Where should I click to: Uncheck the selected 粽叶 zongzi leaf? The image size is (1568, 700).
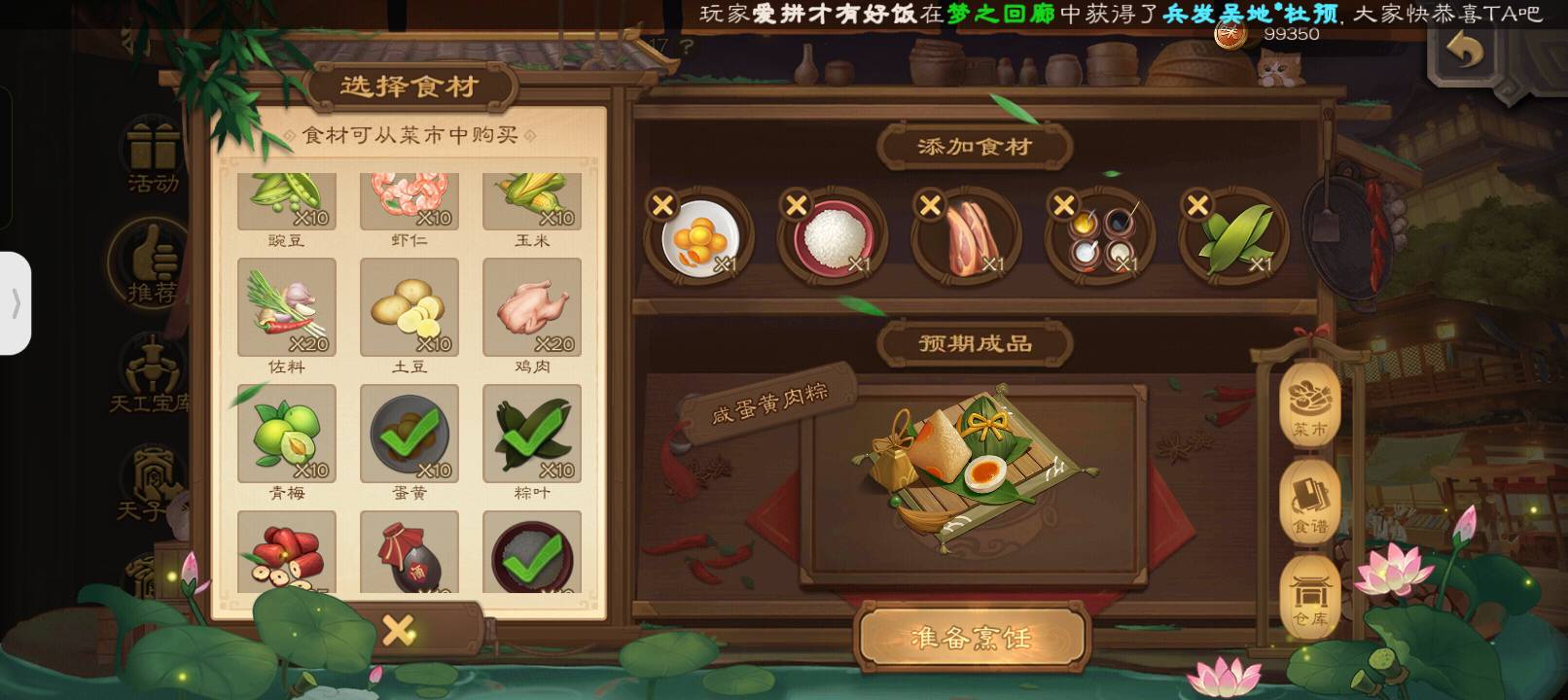point(531,434)
